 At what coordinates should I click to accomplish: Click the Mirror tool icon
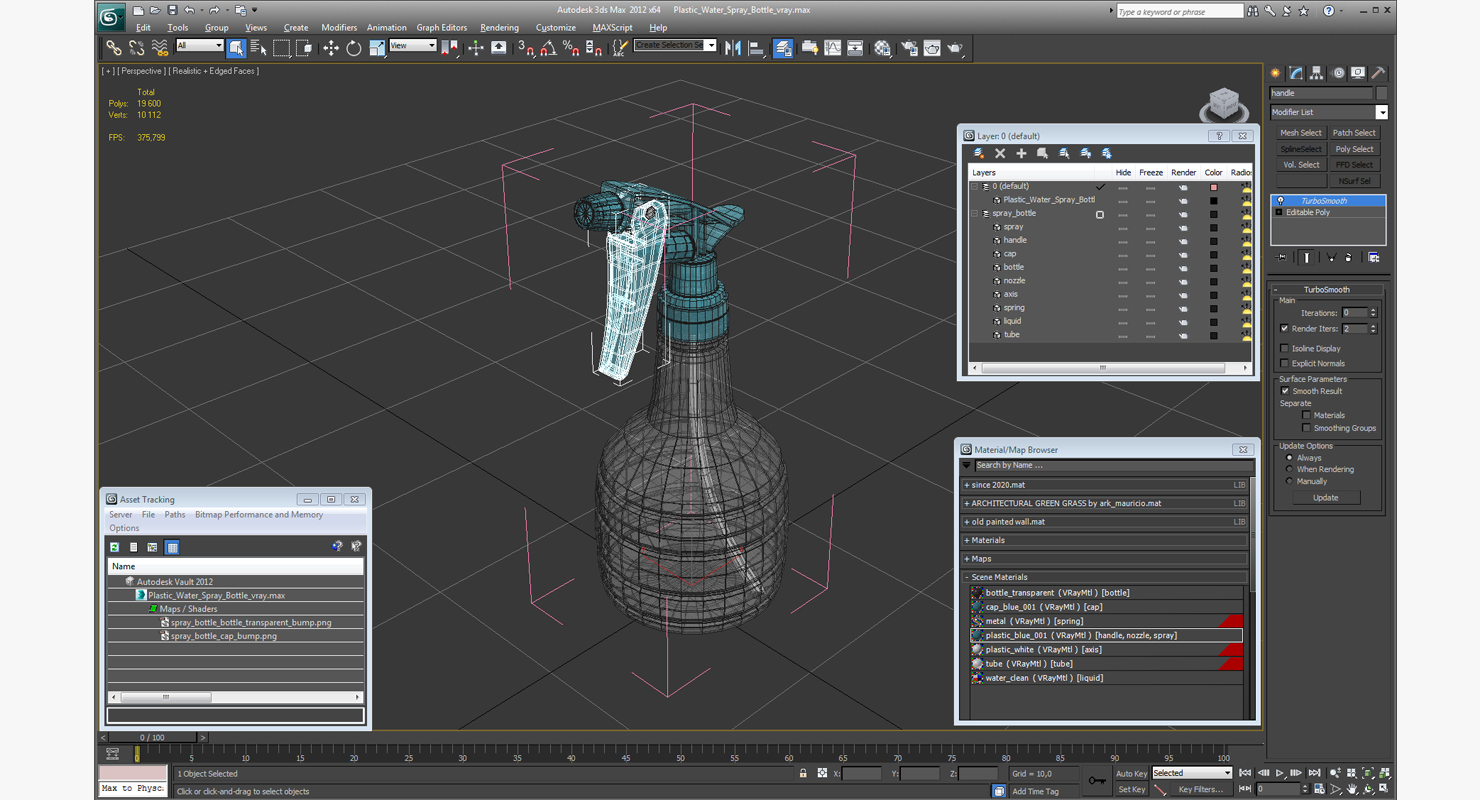(x=734, y=47)
